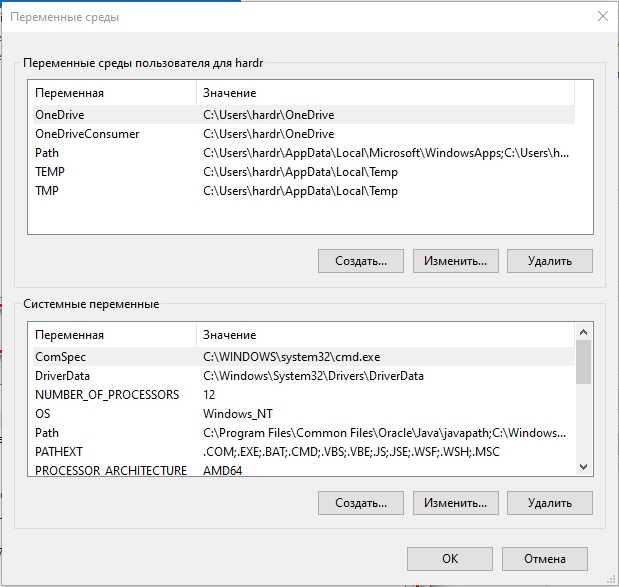Close the Переменные среды dialog
619x587 pixels.
(x=603, y=17)
